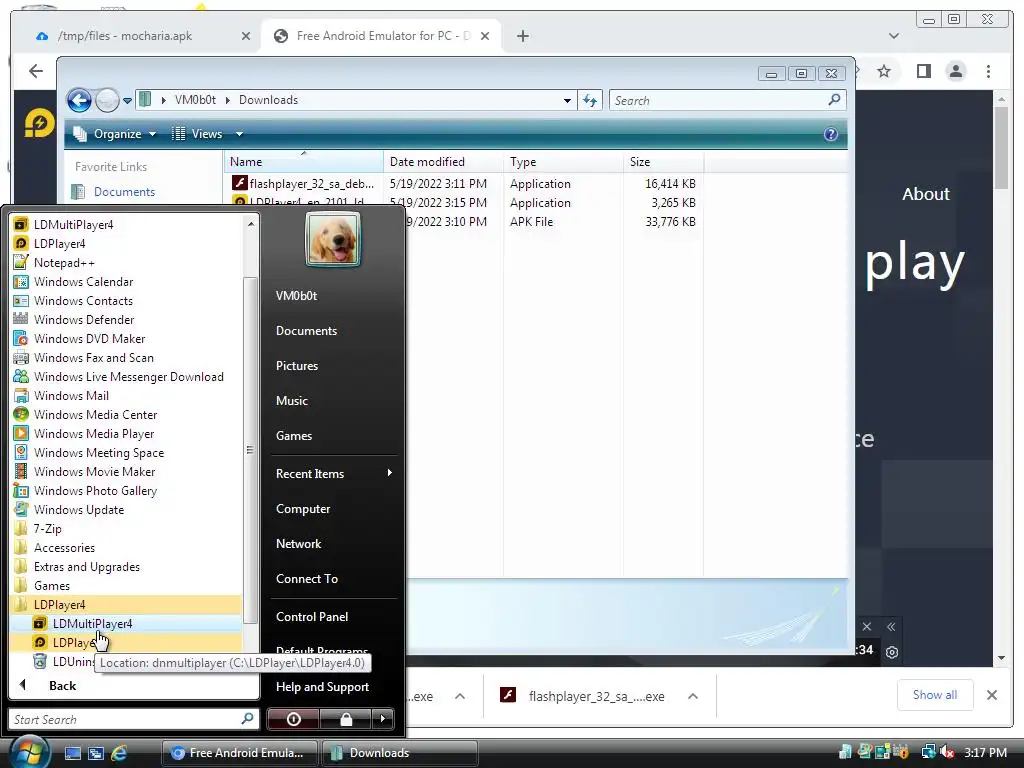Launch Windows Mail

[x=71, y=395]
